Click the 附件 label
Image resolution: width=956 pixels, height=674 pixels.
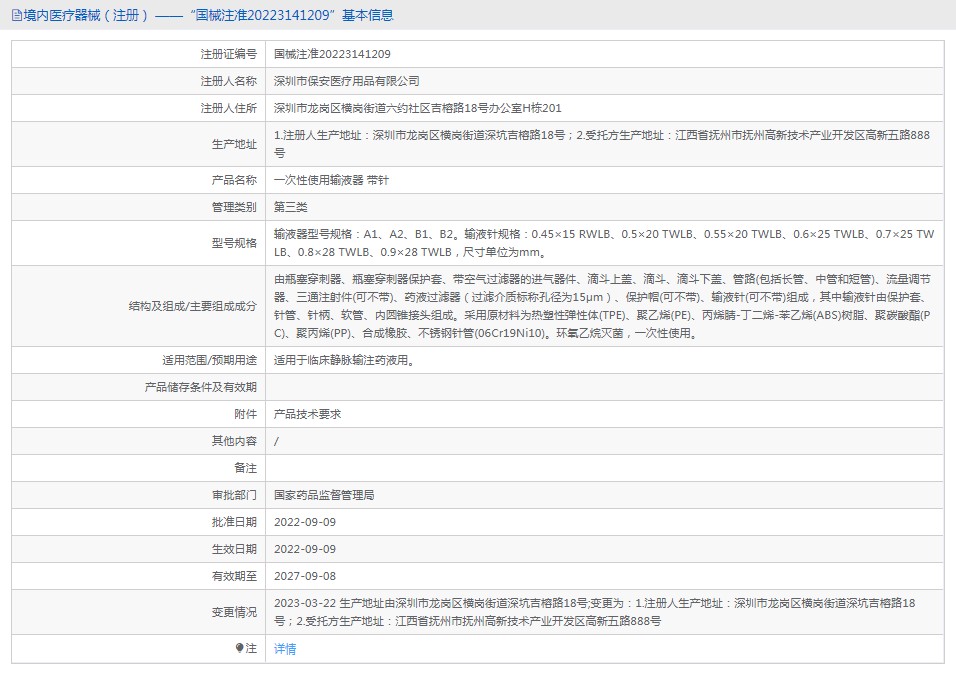246,414
